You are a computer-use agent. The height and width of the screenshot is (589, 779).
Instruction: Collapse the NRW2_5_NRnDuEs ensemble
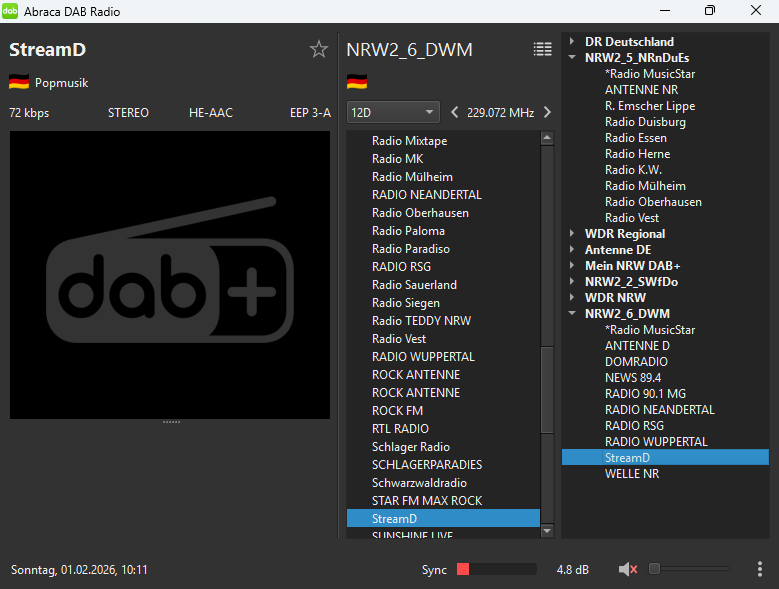(x=572, y=58)
